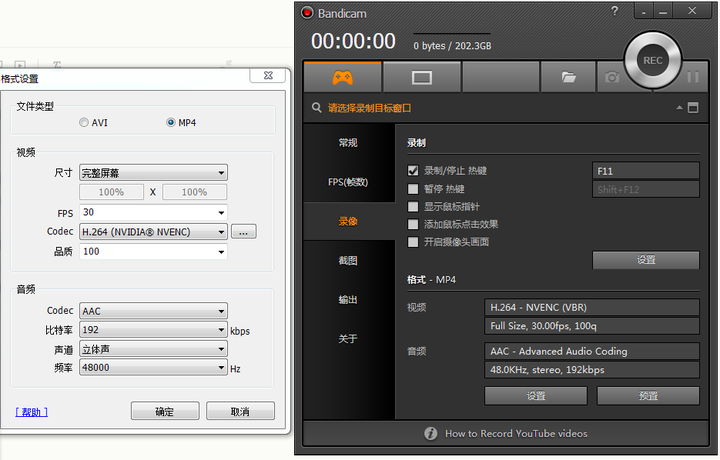Click the red Bandicam logo icon
Viewport: 720px width, 460px height.
pos(307,13)
